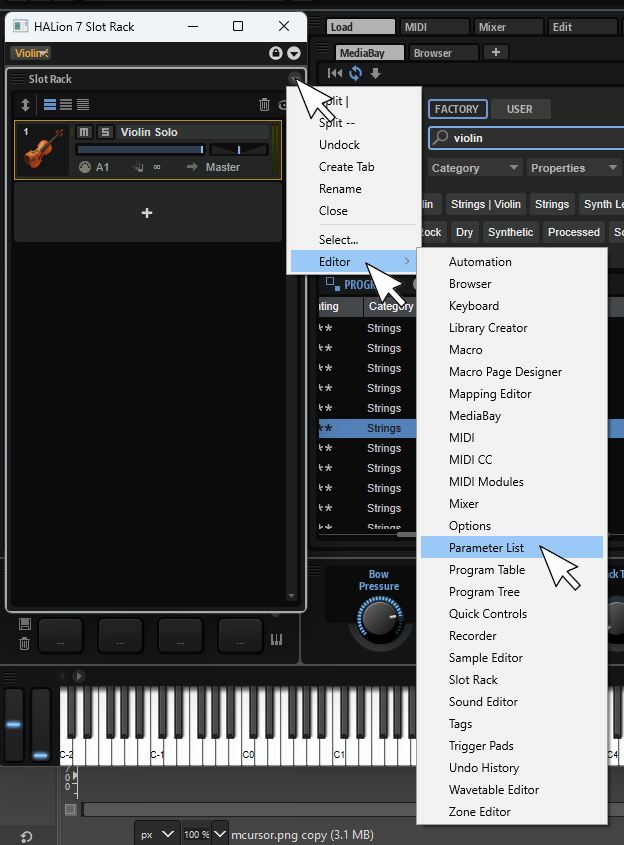Click the Bow Pressure knob
This screenshot has width=624, height=845.
click(x=379, y=619)
